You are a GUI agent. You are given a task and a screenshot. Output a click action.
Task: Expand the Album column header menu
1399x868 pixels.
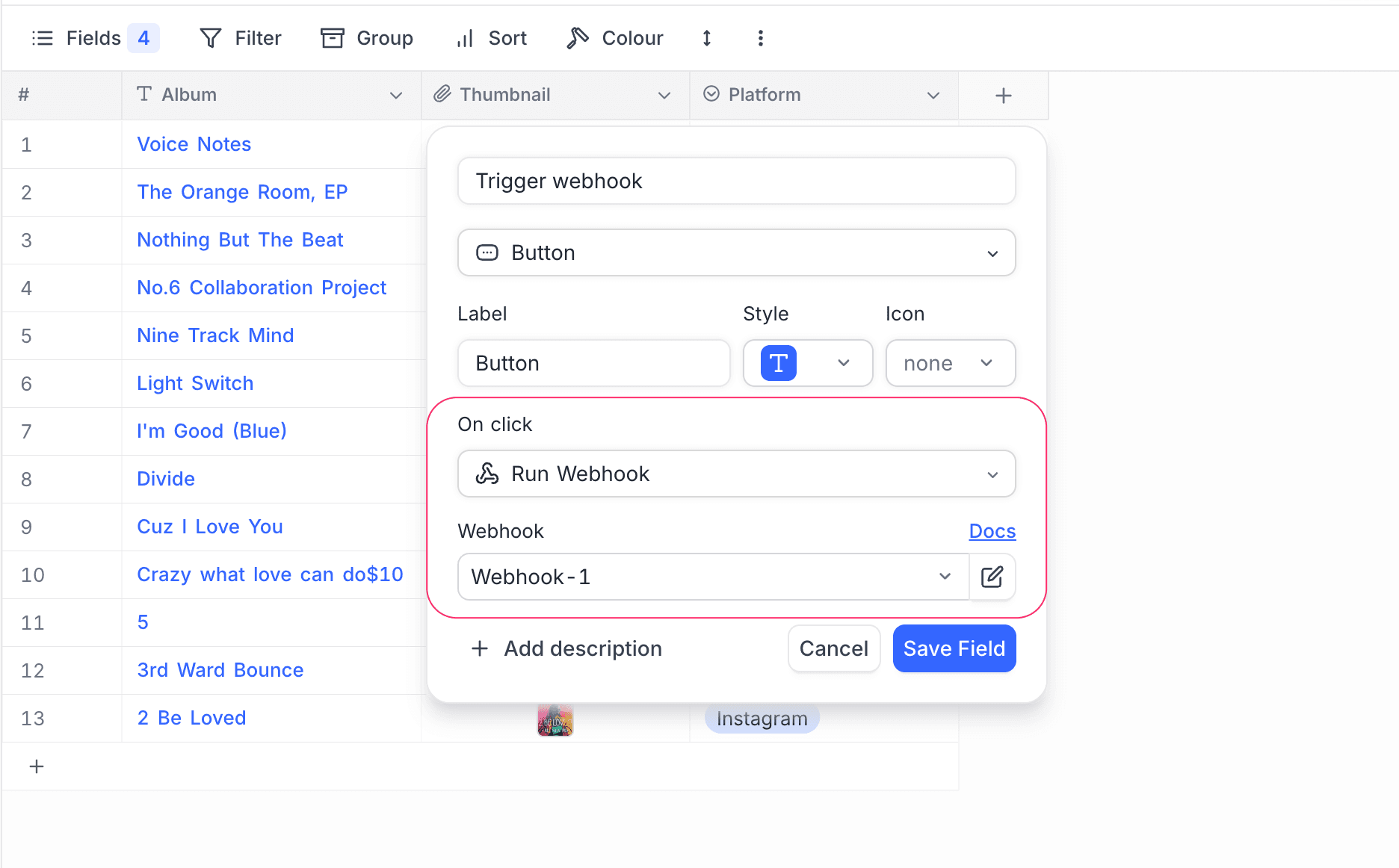(396, 95)
